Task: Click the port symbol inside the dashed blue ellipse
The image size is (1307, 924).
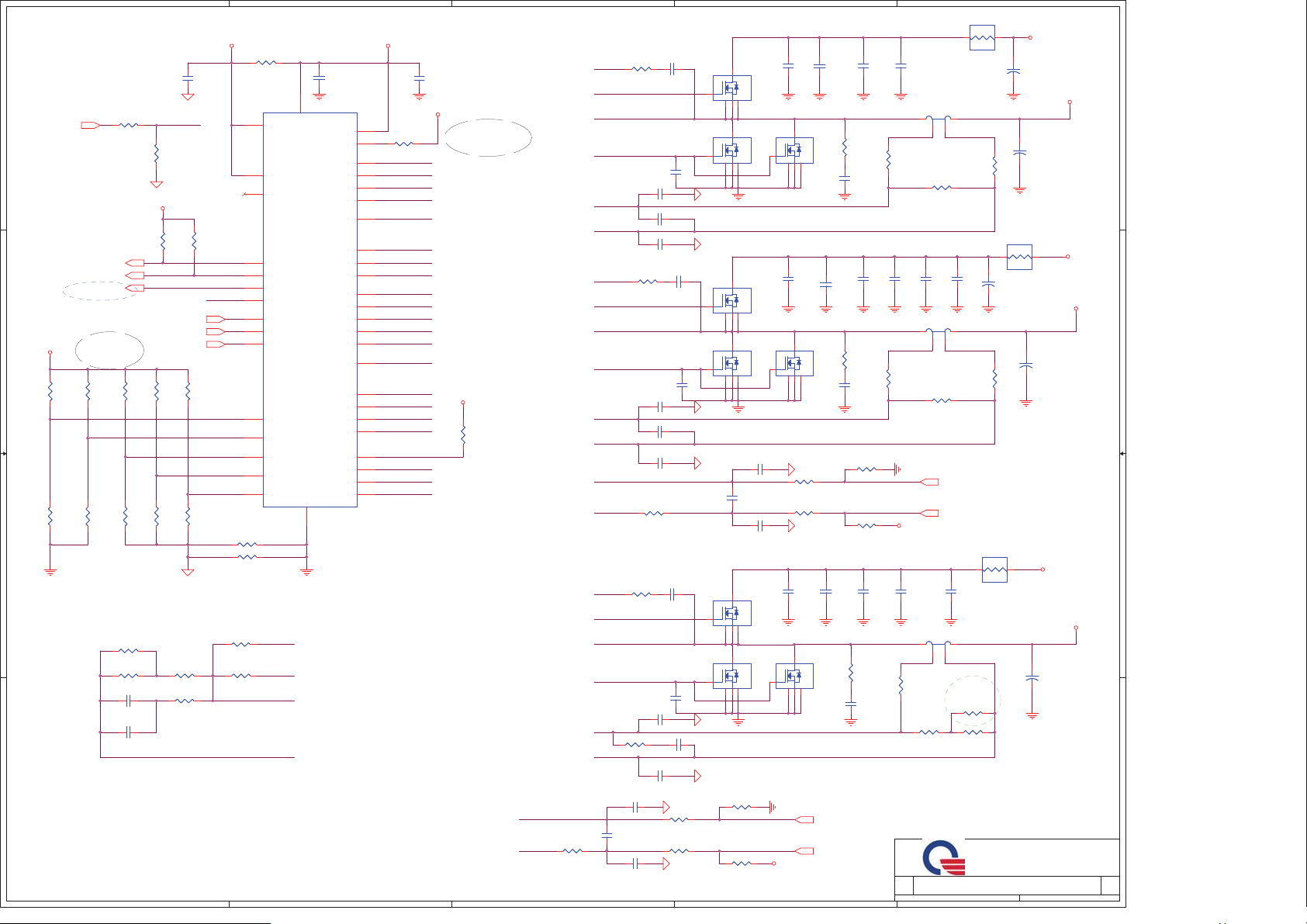Action: click(134, 288)
